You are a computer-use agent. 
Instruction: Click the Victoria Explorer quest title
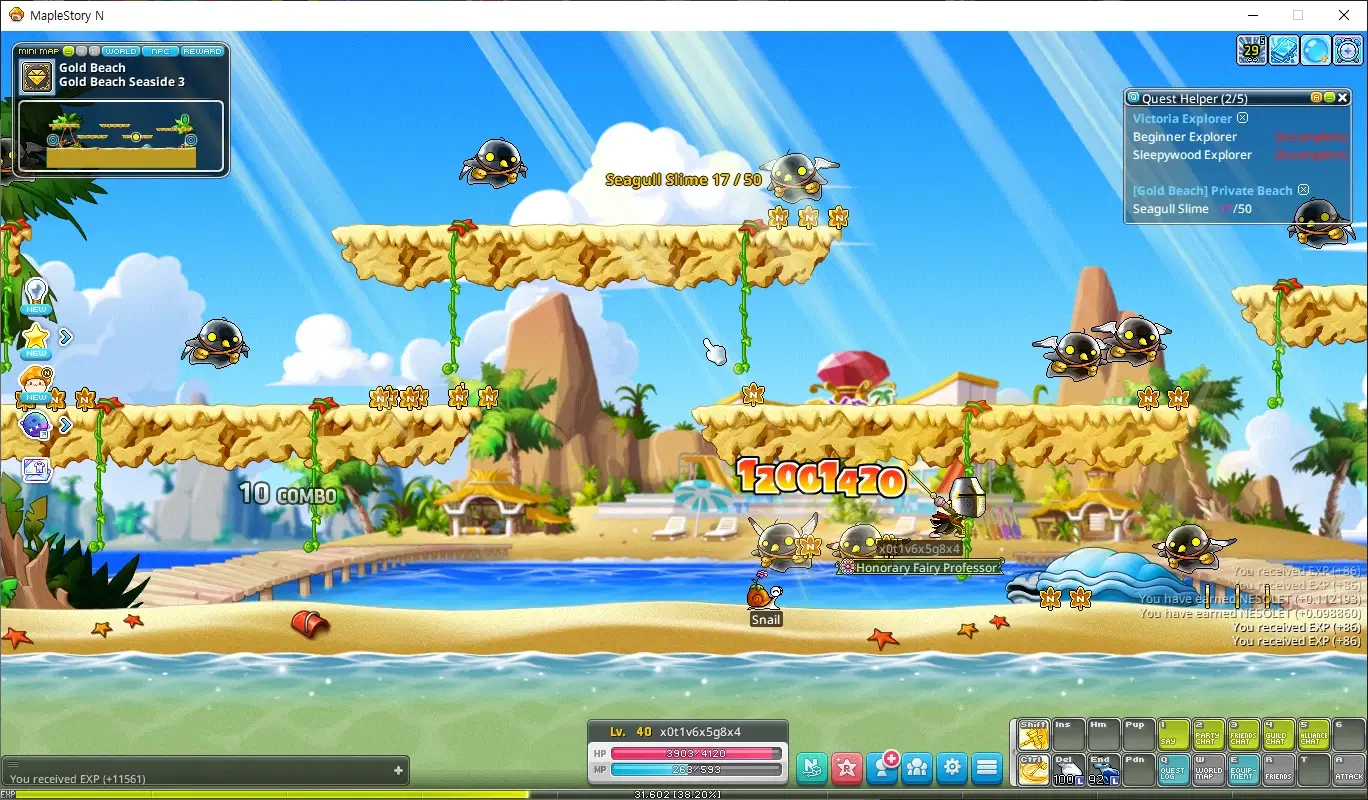(1182, 118)
